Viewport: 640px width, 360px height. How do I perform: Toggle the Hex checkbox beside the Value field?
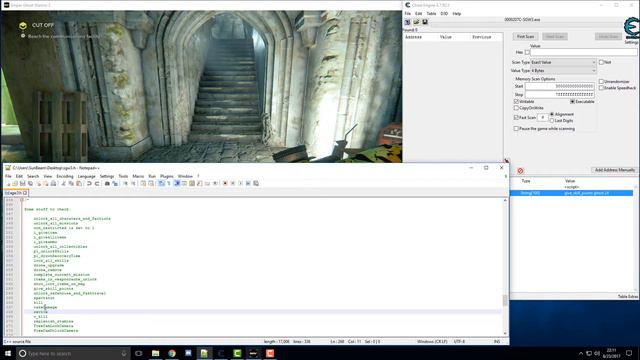[527, 53]
